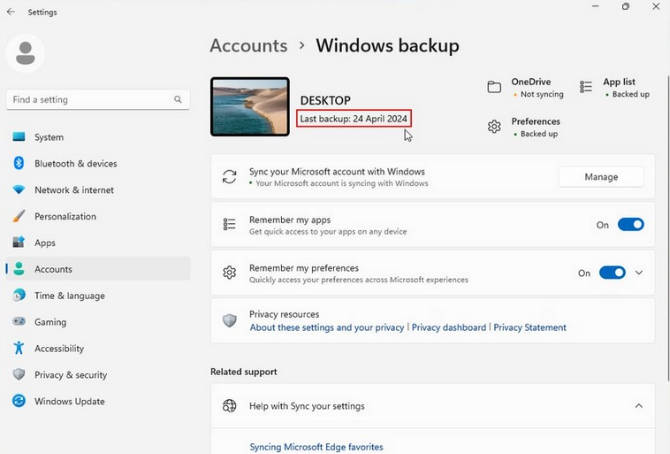Viewport: 670px width, 454px height.
Task: Open Syncing Microsoft Edge favorites link
Action: point(316,447)
